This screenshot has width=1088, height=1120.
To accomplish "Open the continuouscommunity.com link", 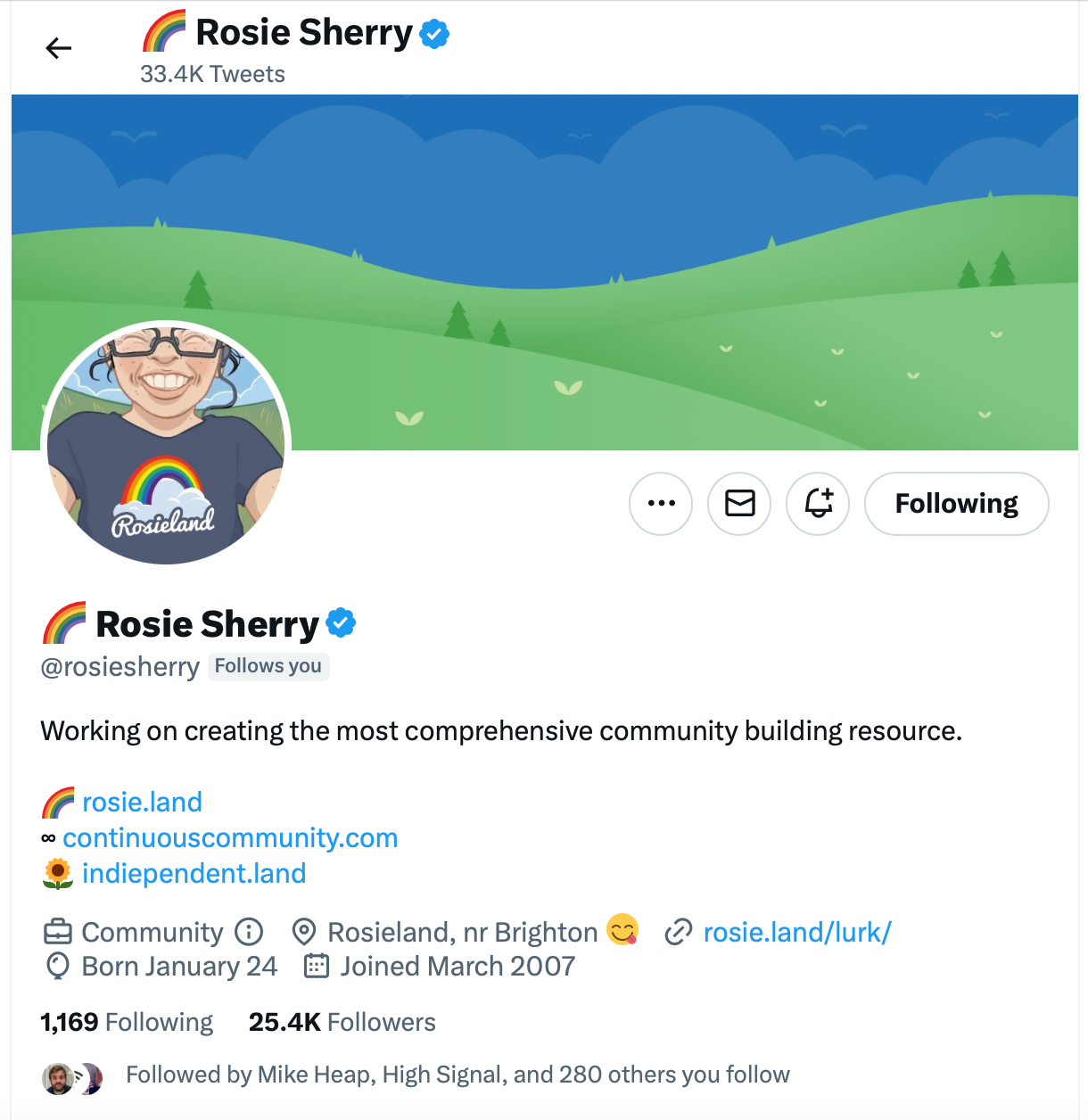I will point(230,837).
